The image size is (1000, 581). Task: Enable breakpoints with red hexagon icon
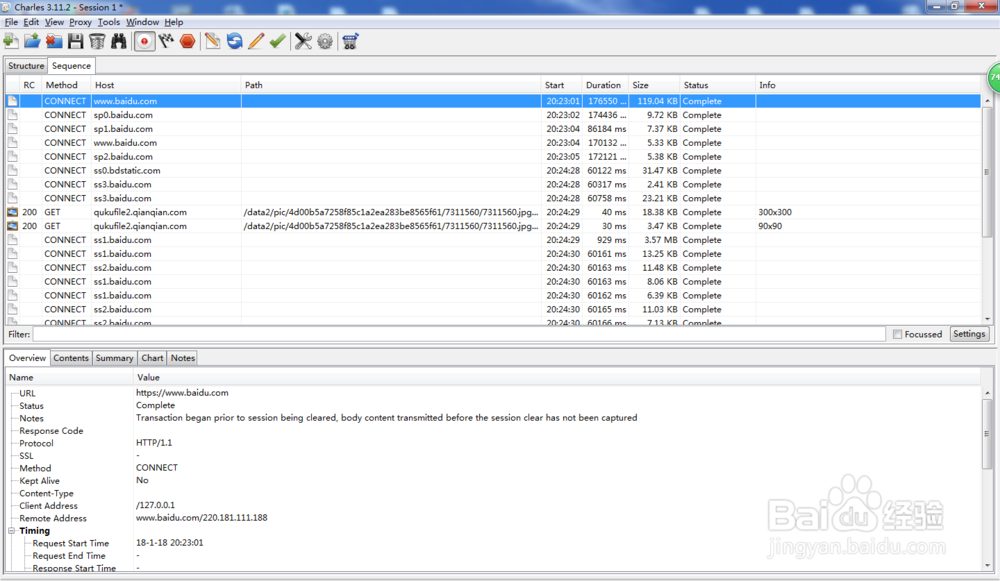coord(188,41)
